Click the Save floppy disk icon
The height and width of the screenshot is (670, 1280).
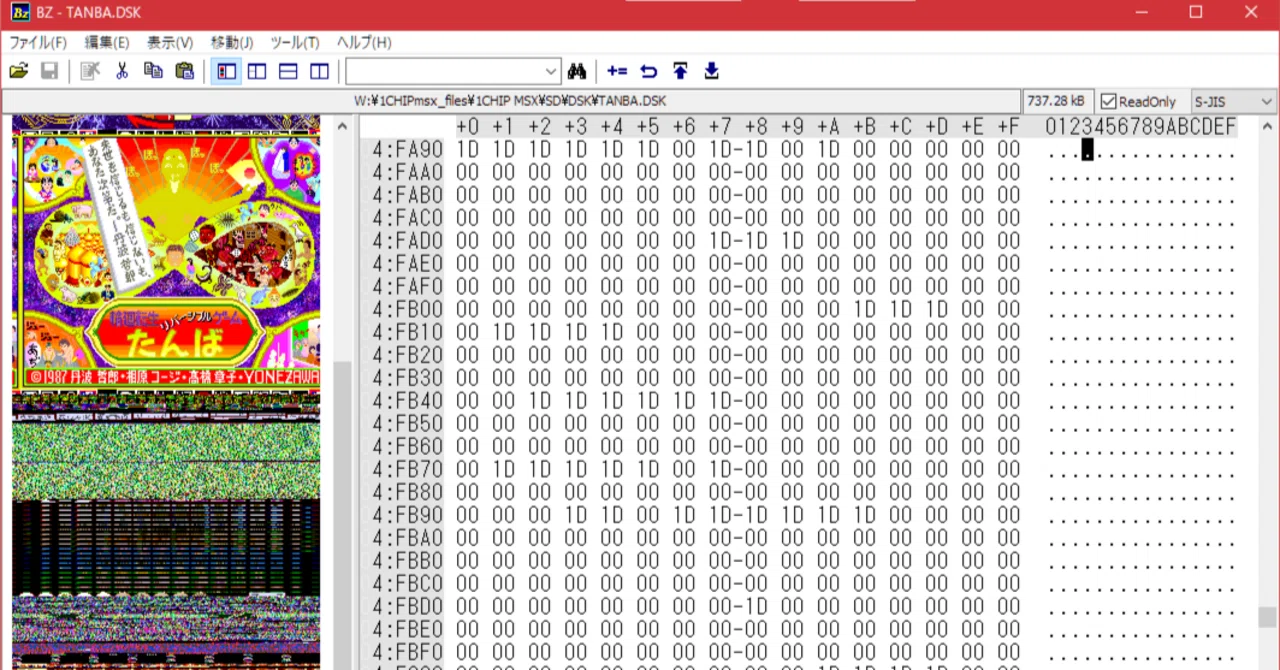click(x=49, y=71)
